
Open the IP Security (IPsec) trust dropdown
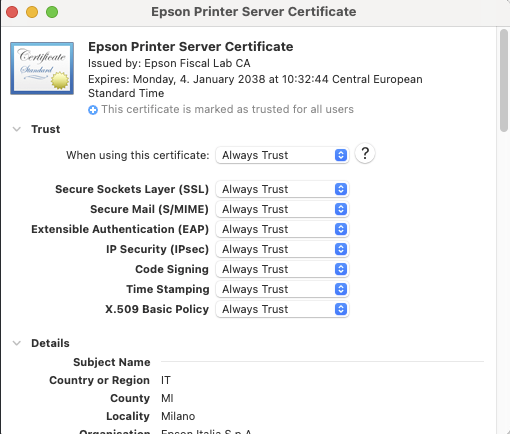coord(282,249)
